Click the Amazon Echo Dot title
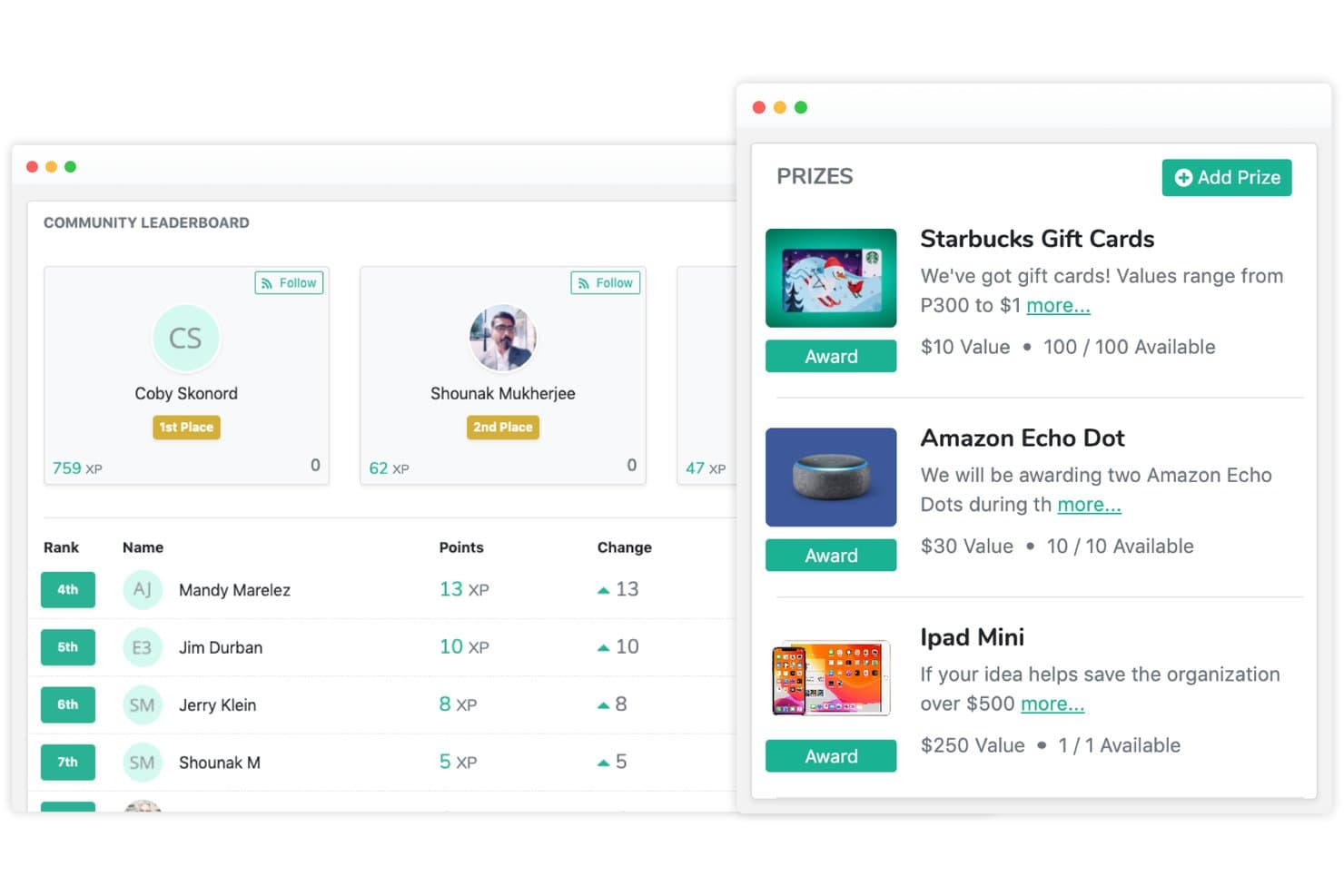The image size is (1344, 896). click(x=1023, y=438)
